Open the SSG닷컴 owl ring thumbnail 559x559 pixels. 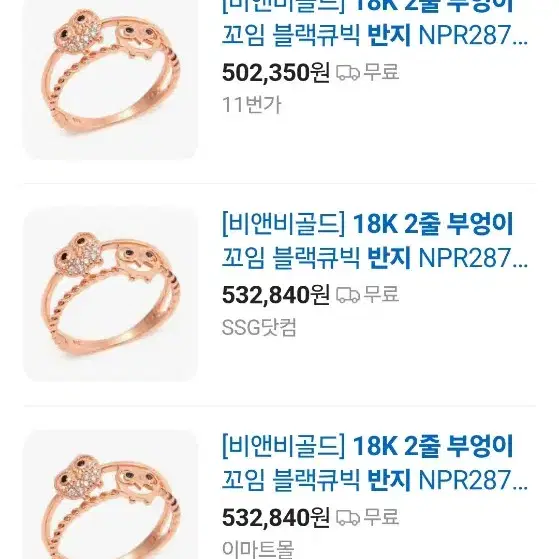click(110, 294)
